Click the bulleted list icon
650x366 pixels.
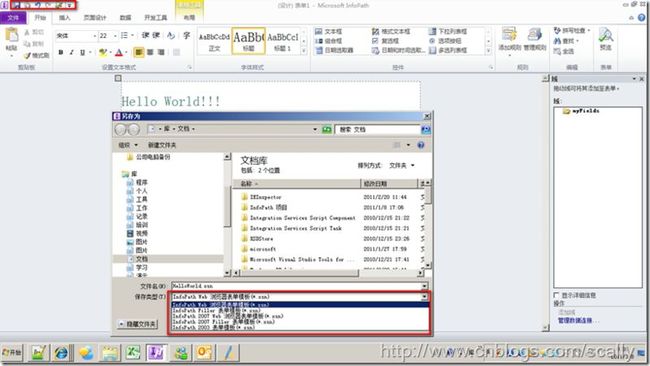pyautogui.click(x=124, y=36)
